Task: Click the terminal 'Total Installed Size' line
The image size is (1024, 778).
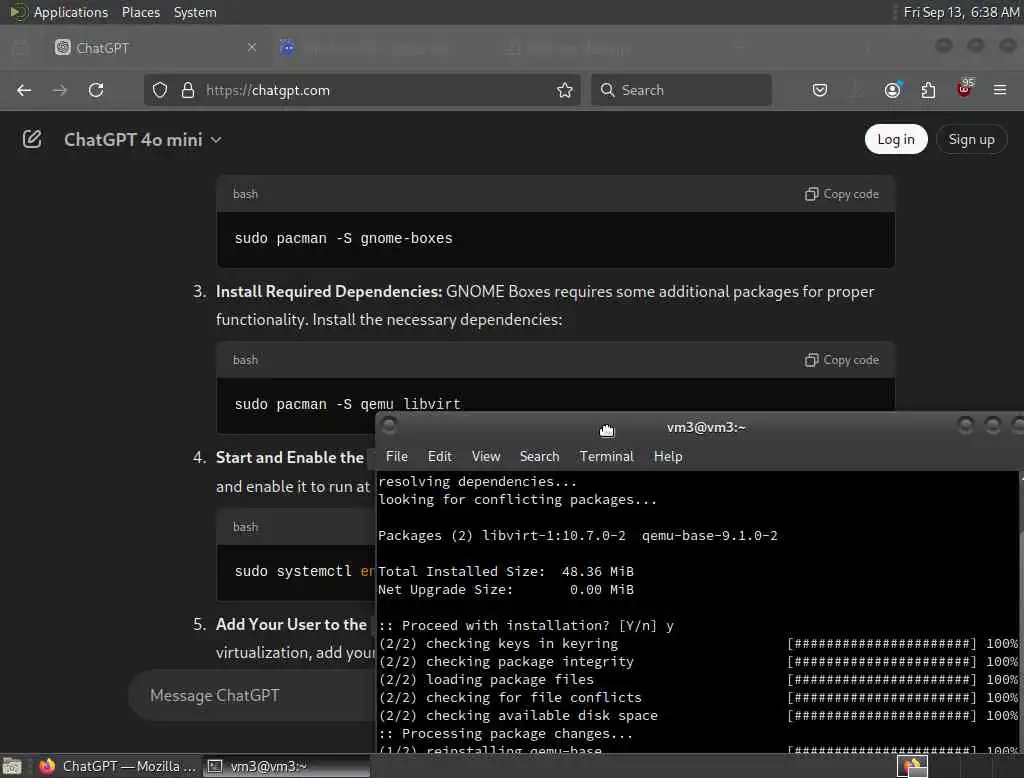Action: [506, 572]
